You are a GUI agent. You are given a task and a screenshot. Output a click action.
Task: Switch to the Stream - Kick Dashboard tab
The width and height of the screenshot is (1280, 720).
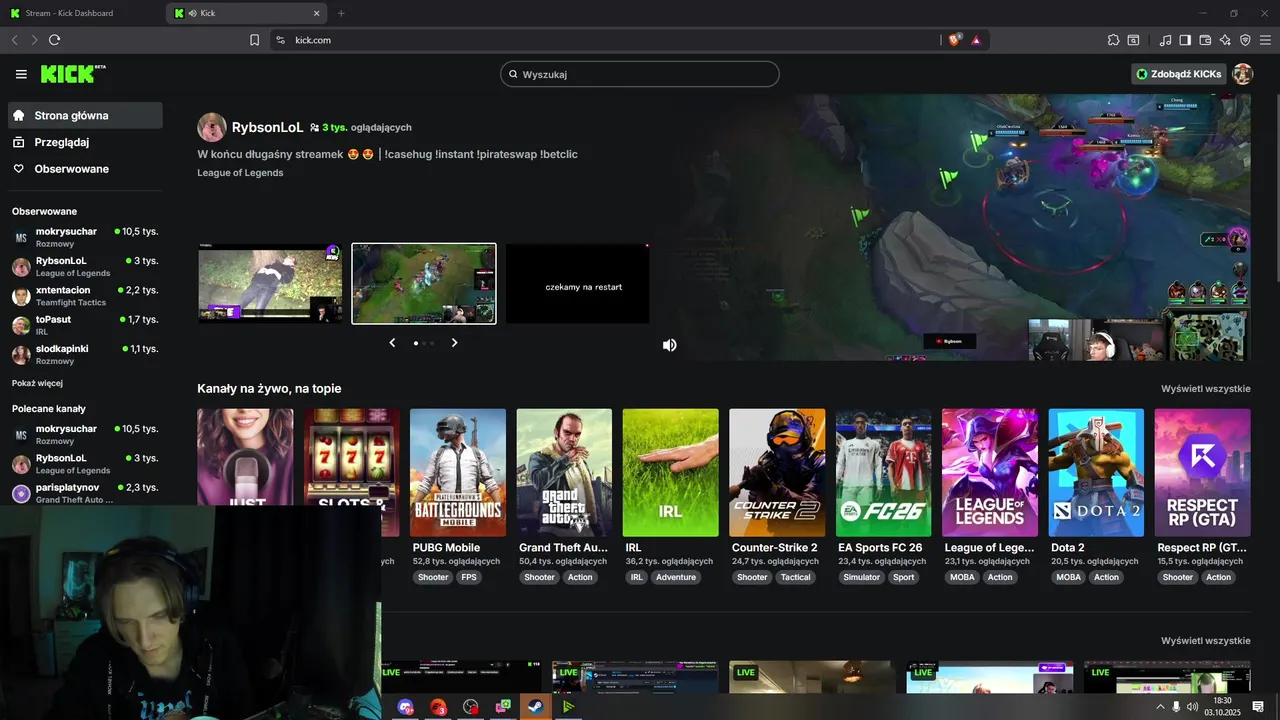coord(82,13)
